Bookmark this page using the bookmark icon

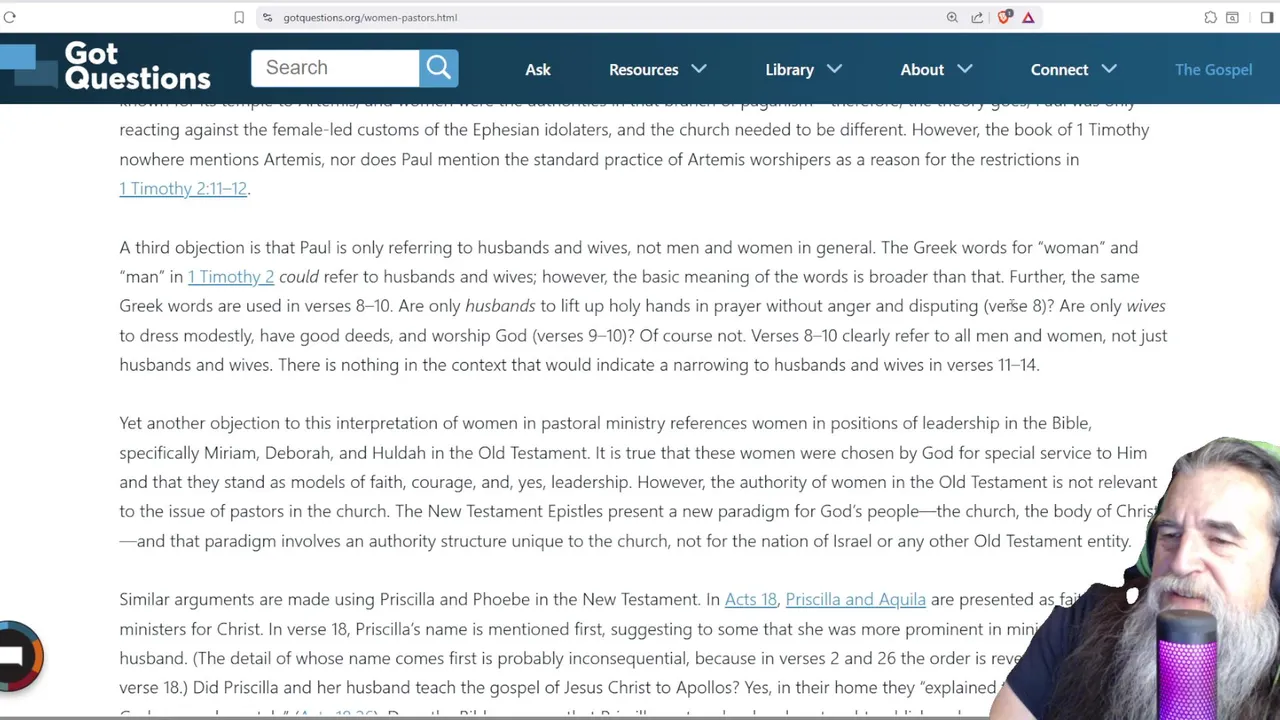239,17
